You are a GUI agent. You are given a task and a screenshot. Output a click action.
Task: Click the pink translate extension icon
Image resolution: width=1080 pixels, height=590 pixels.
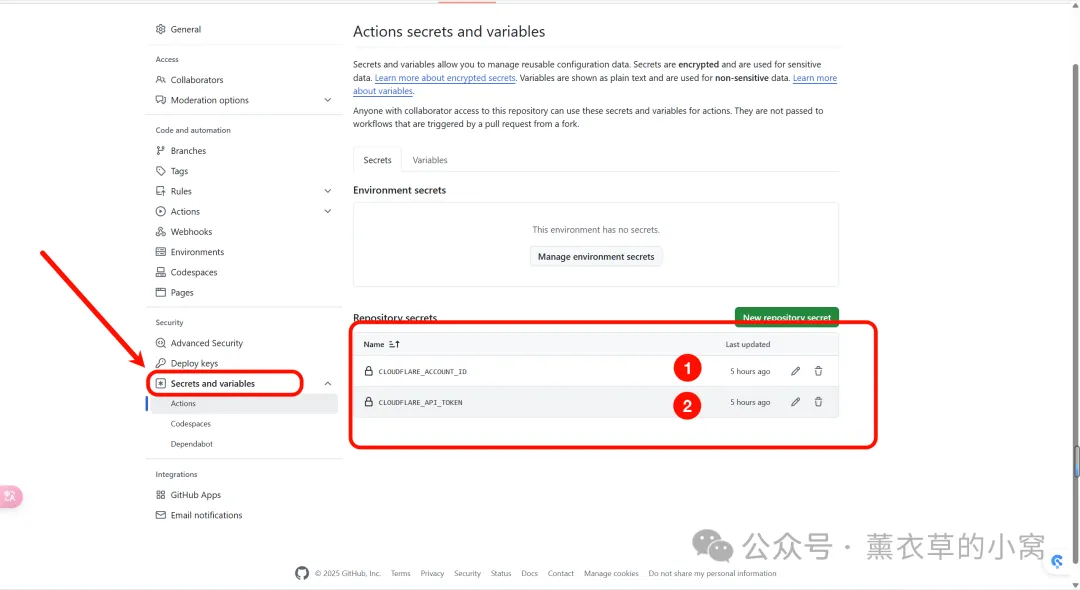tap(10, 496)
